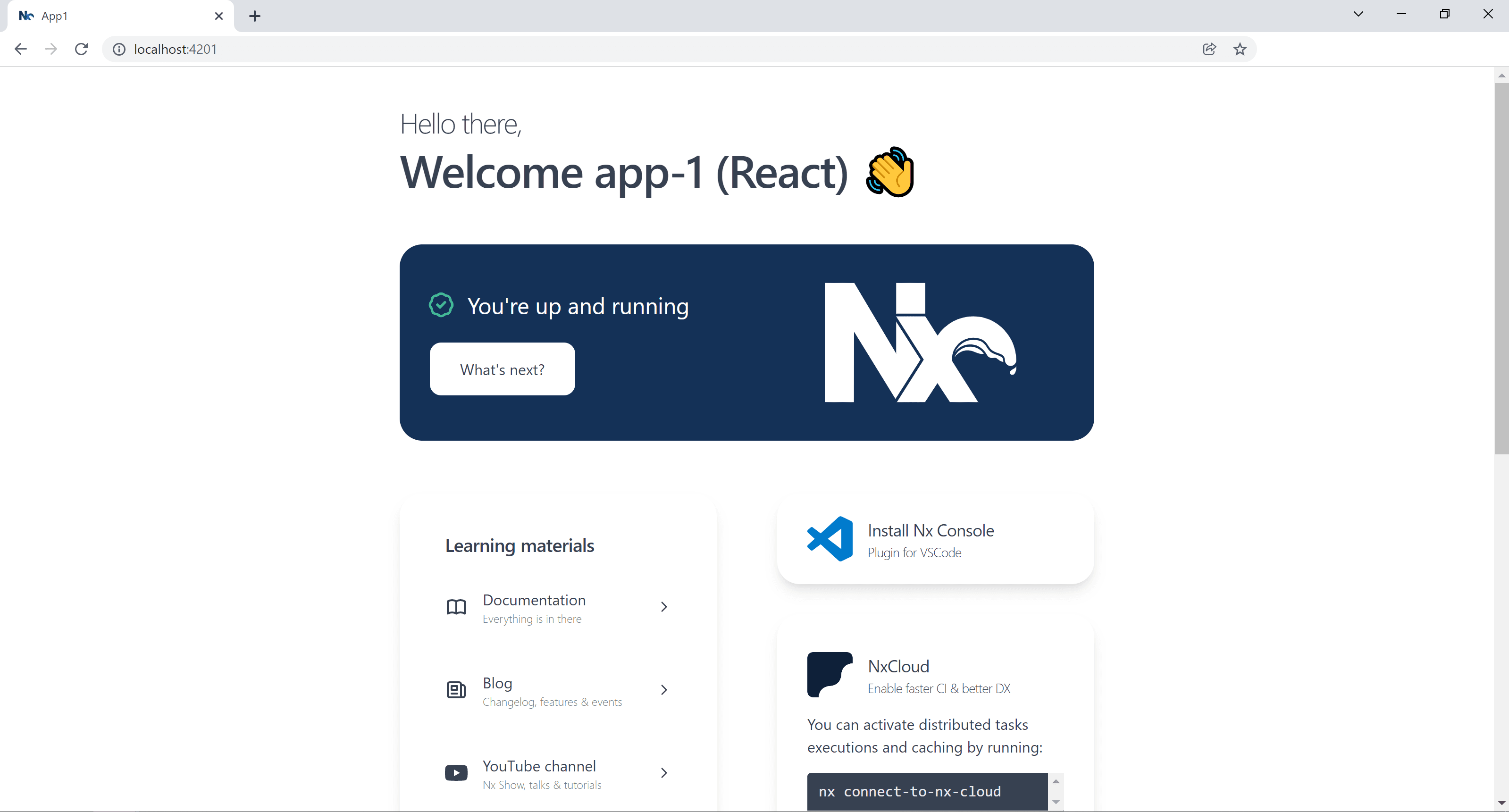Image resolution: width=1509 pixels, height=812 pixels.
Task: Click the code box scroll down arrow
Action: click(1056, 803)
